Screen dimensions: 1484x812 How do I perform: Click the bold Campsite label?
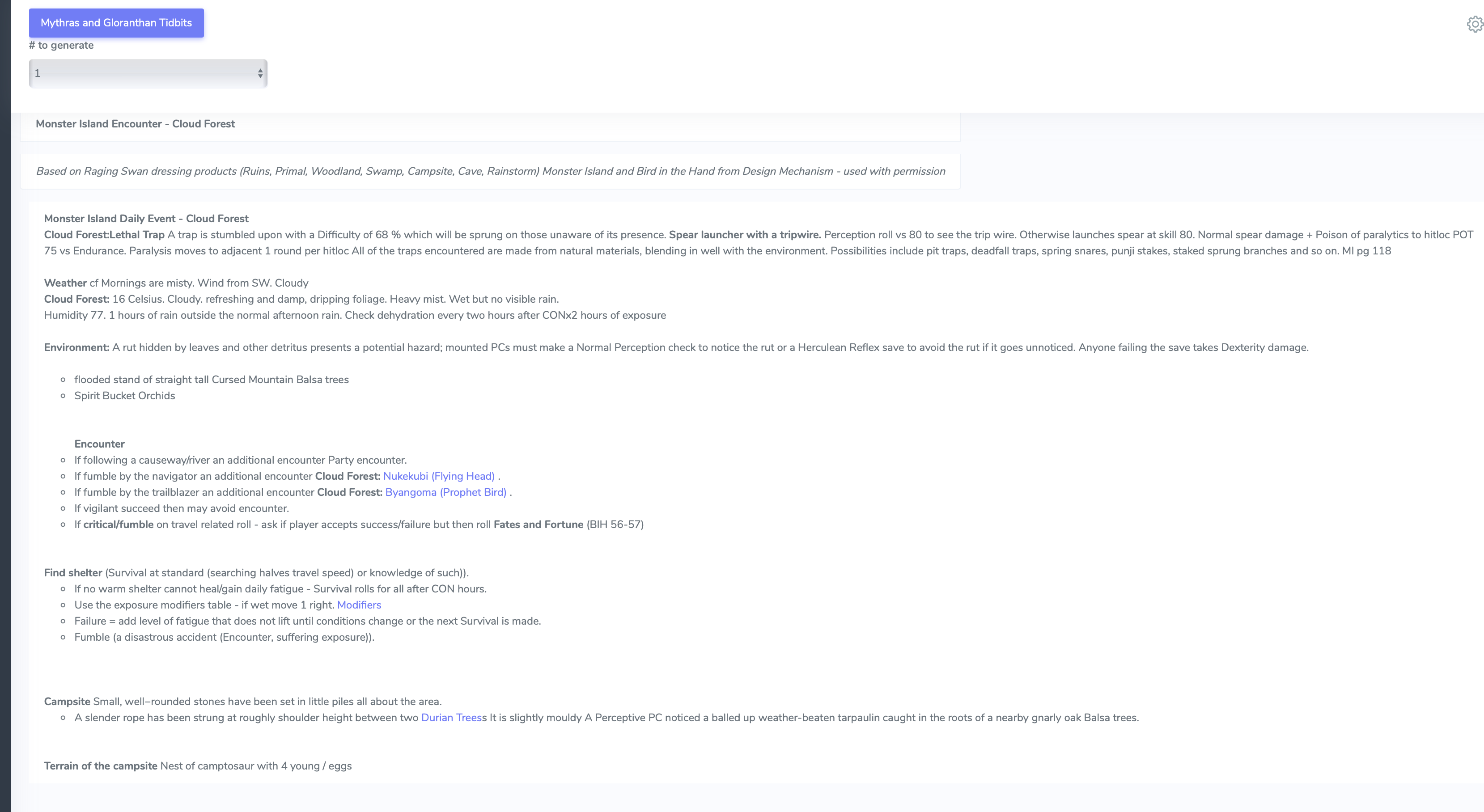click(67, 702)
